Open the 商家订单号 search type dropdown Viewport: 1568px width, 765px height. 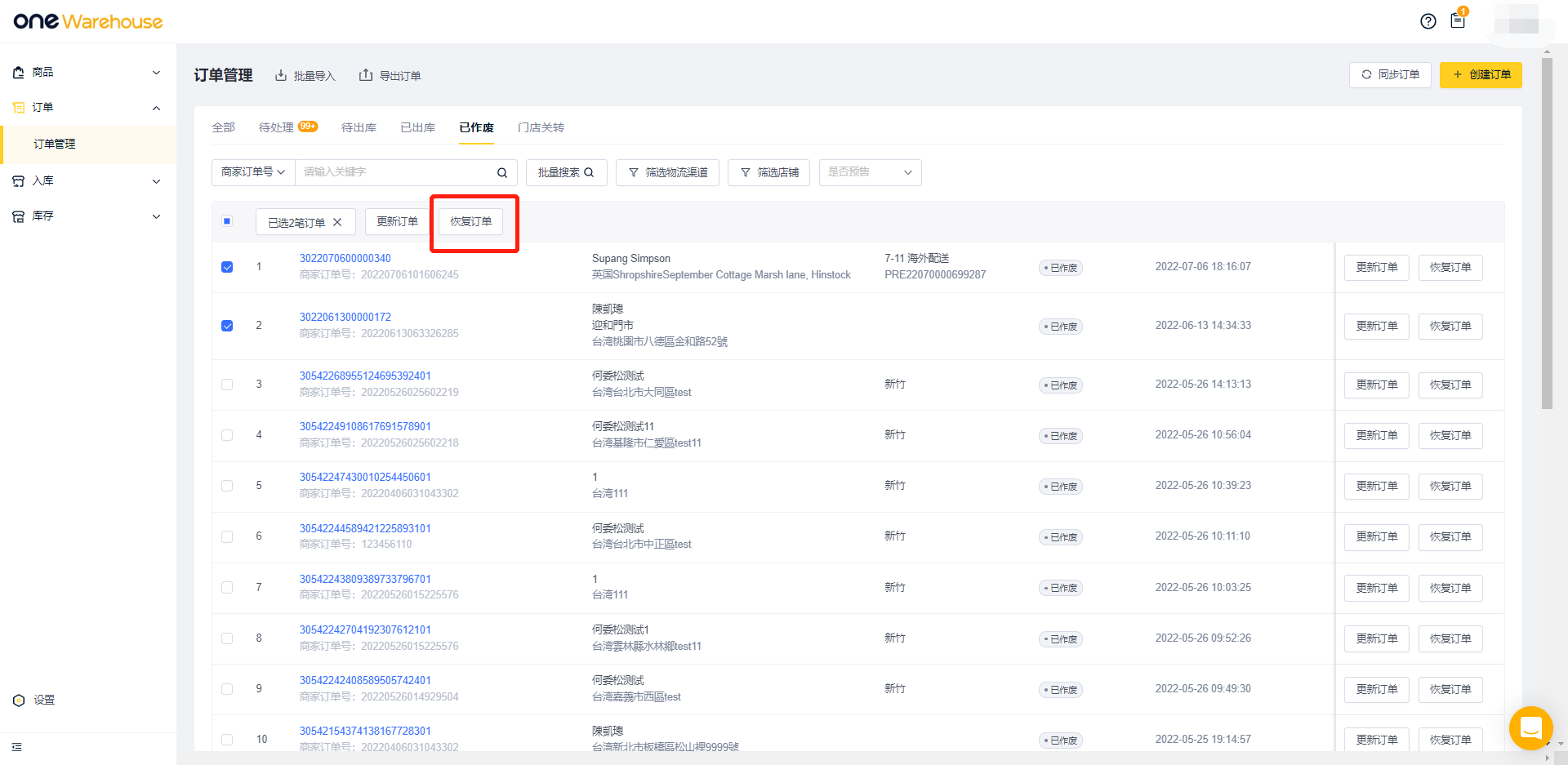pos(253,172)
